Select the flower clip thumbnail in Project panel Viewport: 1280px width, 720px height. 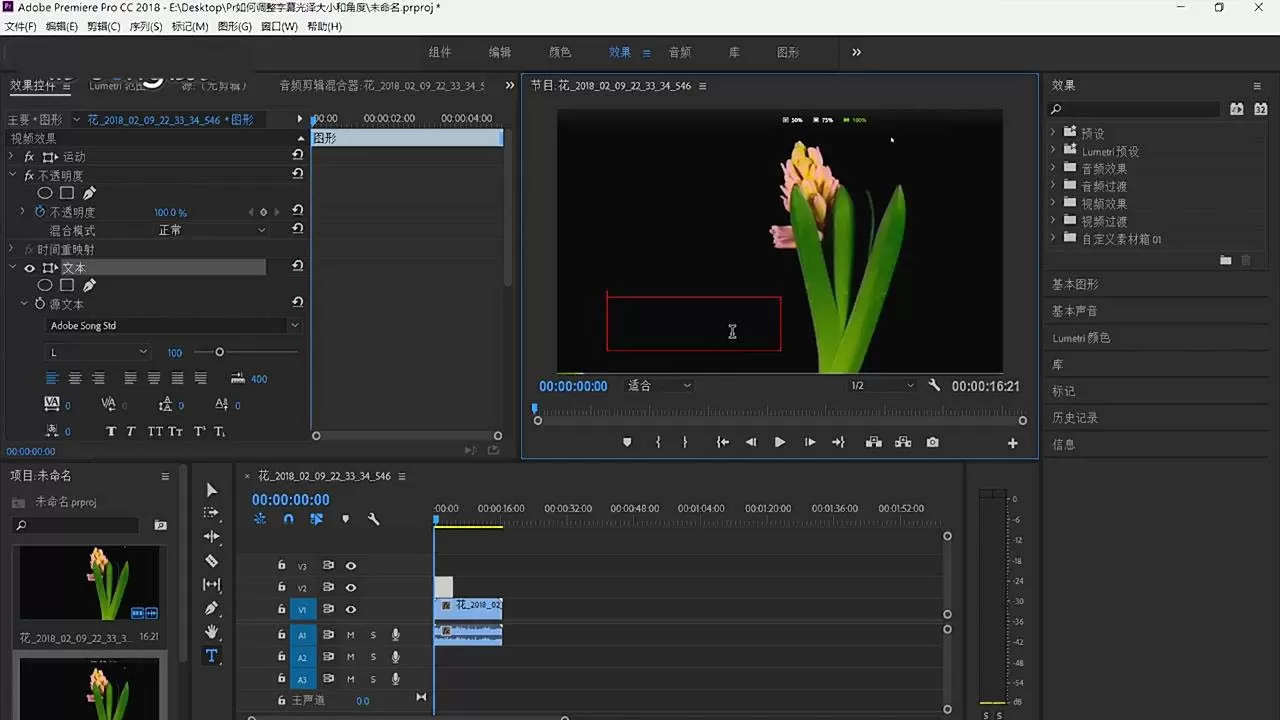point(90,582)
